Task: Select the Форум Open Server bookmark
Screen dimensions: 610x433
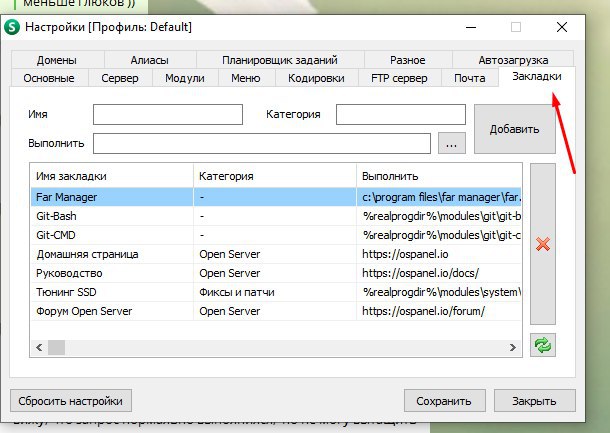Action: point(276,311)
